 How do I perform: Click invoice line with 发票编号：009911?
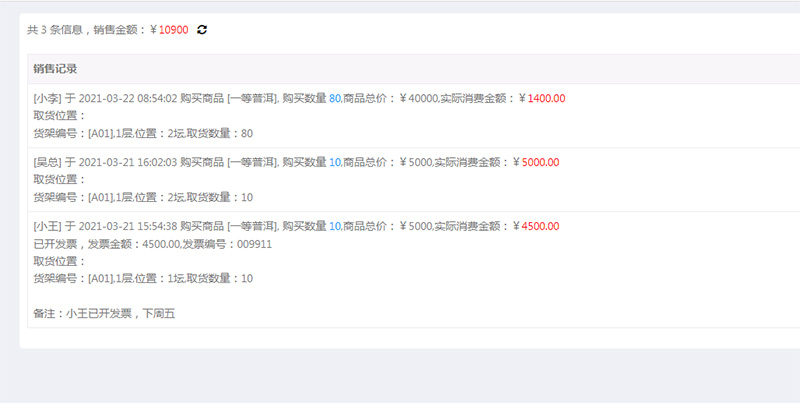[x=153, y=244]
